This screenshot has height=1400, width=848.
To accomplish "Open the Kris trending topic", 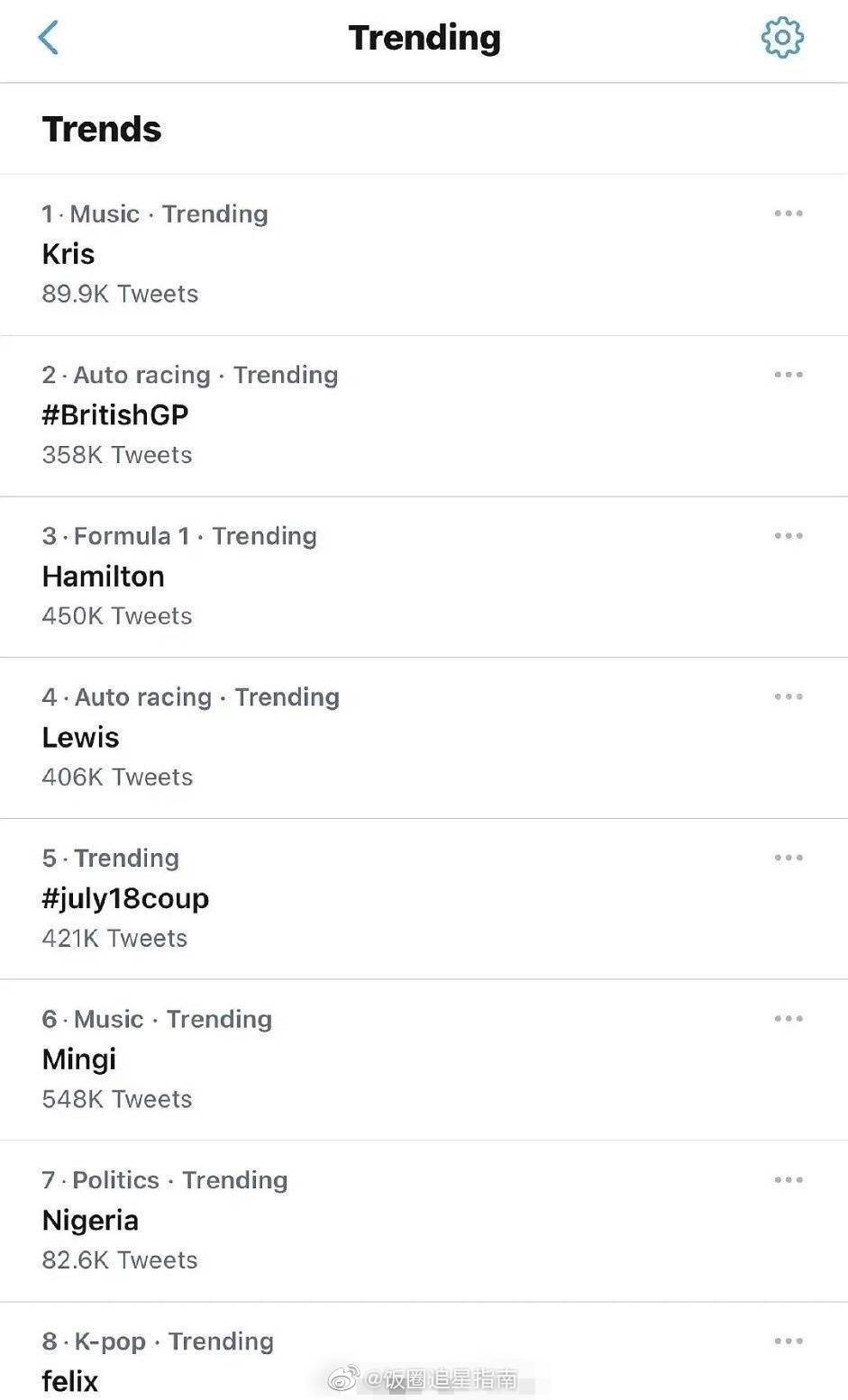I will coord(68,254).
